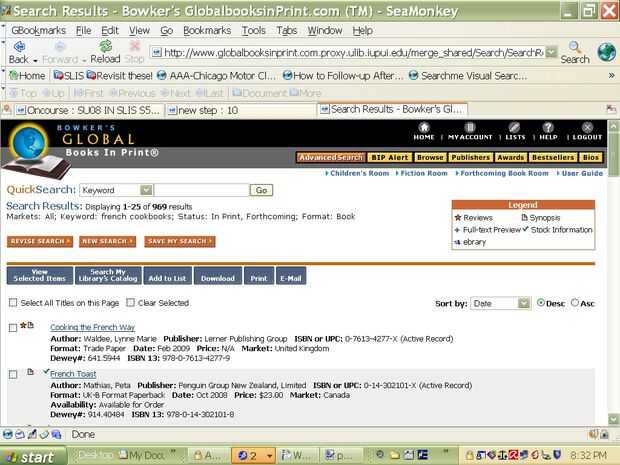Image resolution: width=620 pixels, height=465 pixels.
Task: Click the new tab icon at tab bar start
Action: pyautogui.click(x=7, y=110)
